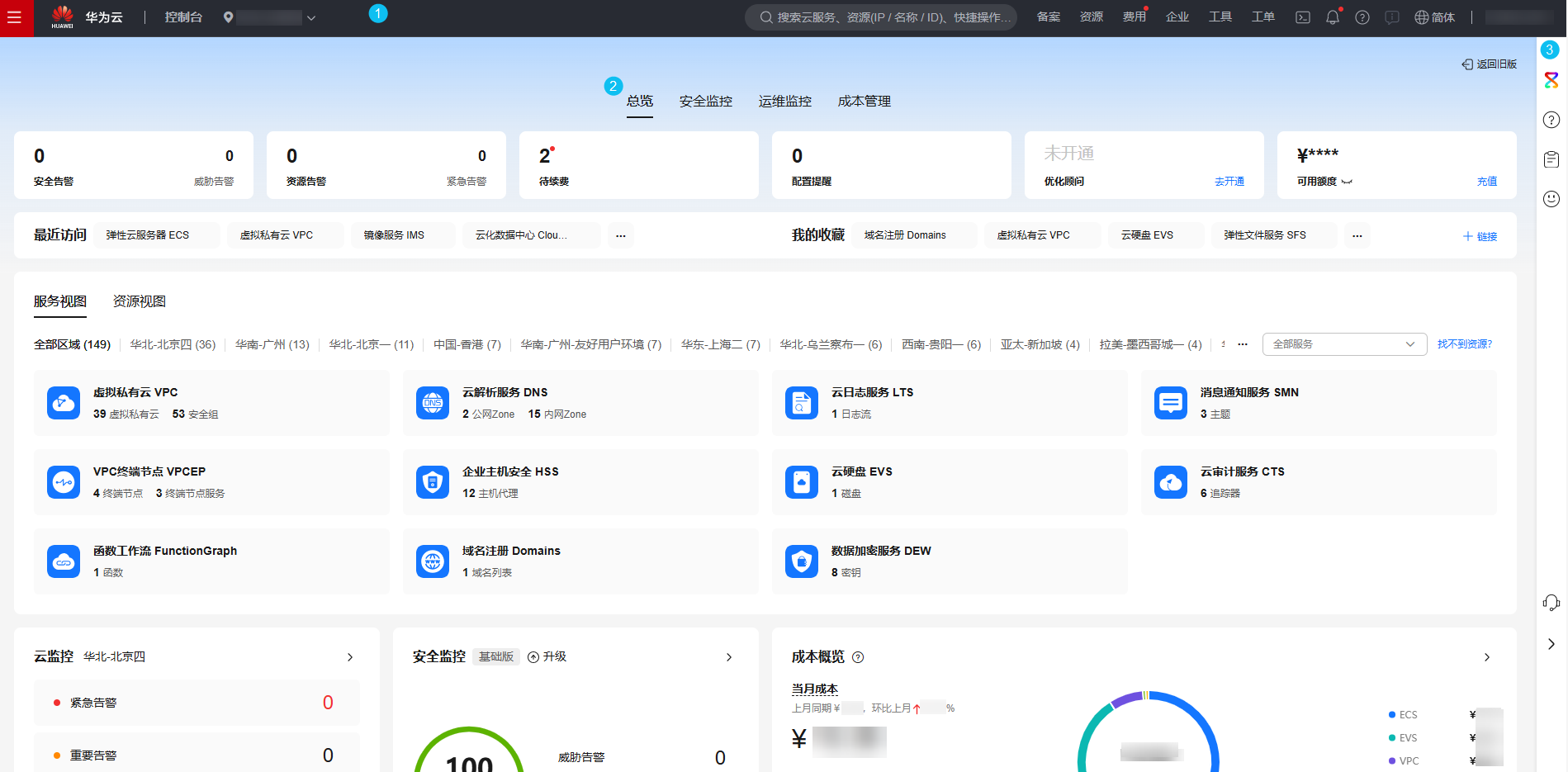Select the 资源视图 tab
Viewport: 1568px width, 772px height.
140,301
